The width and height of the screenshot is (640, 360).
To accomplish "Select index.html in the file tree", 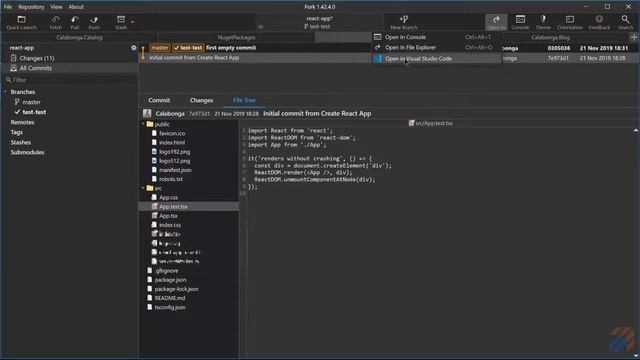I will (x=172, y=142).
